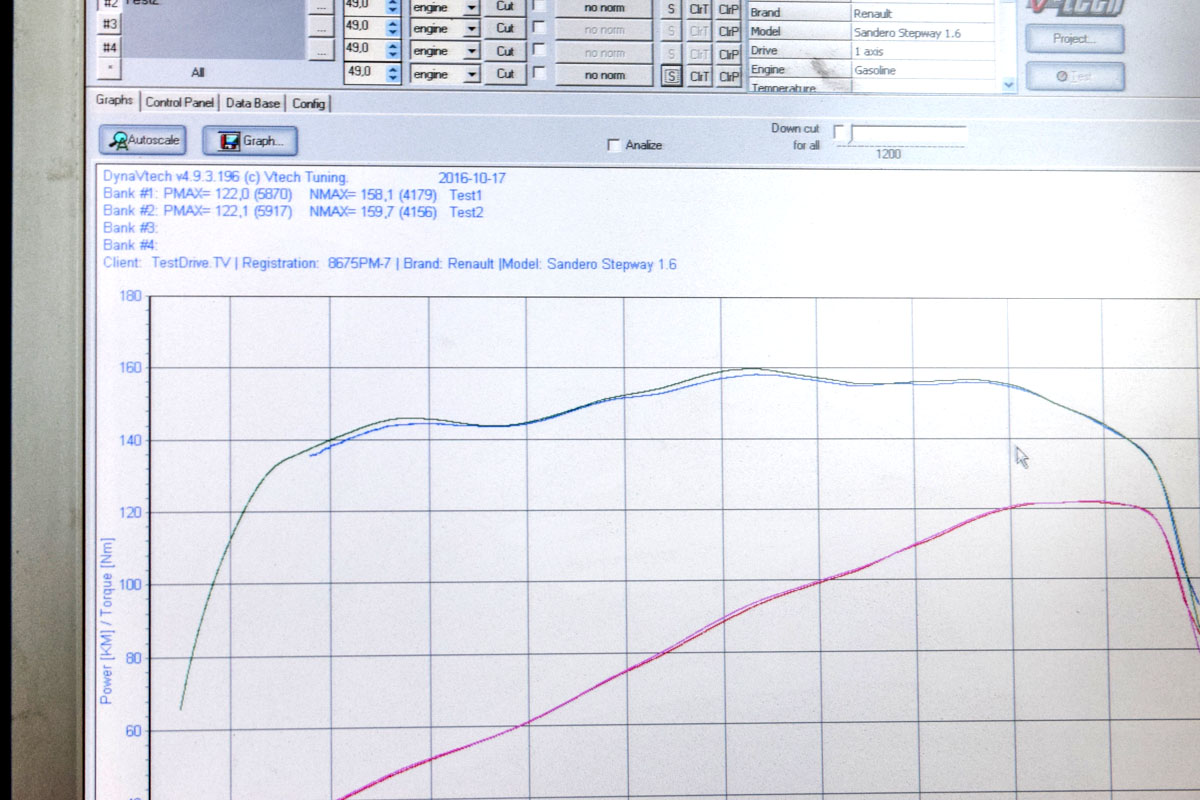Enable the Analize checkbox
Screen dimensions: 1200x800
tap(614, 146)
